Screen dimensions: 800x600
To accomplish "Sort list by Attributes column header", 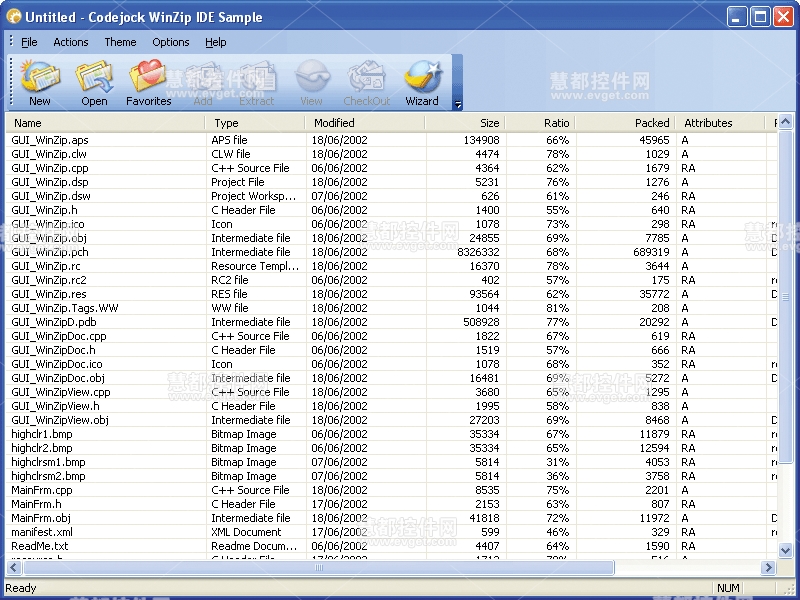I will point(721,123).
